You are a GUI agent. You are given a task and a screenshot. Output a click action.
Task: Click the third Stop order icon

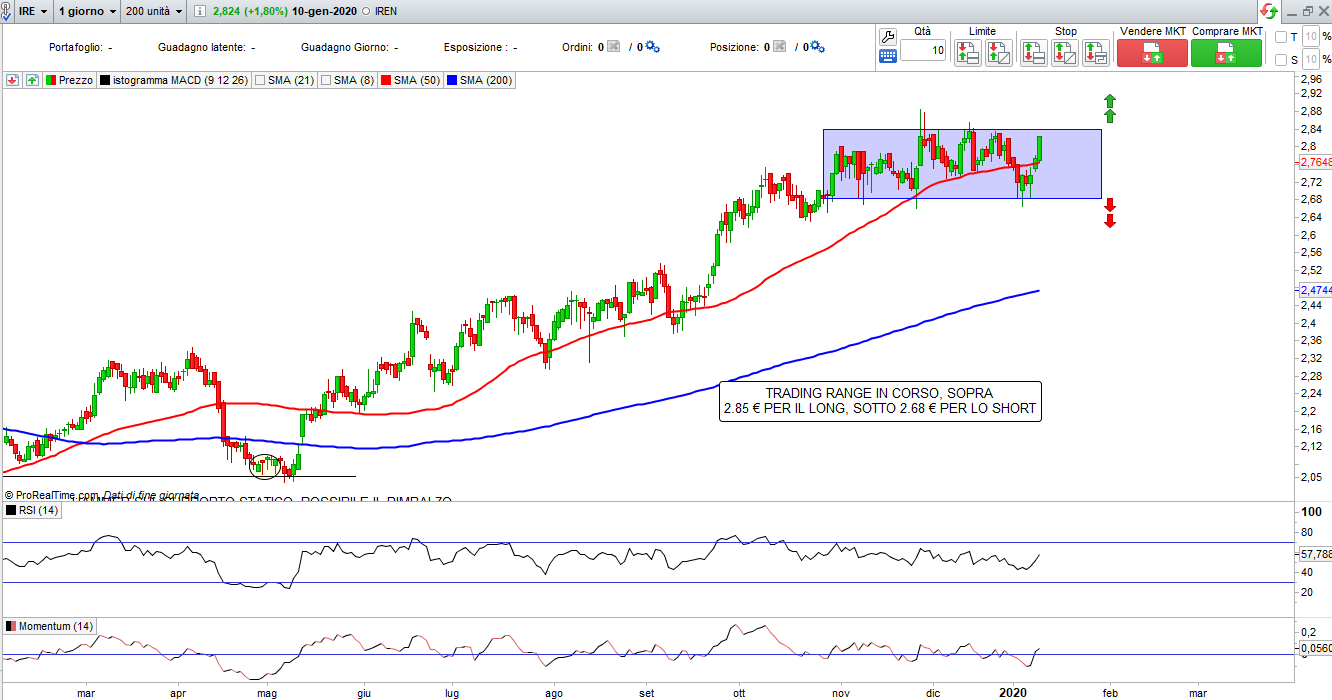click(1096, 52)
